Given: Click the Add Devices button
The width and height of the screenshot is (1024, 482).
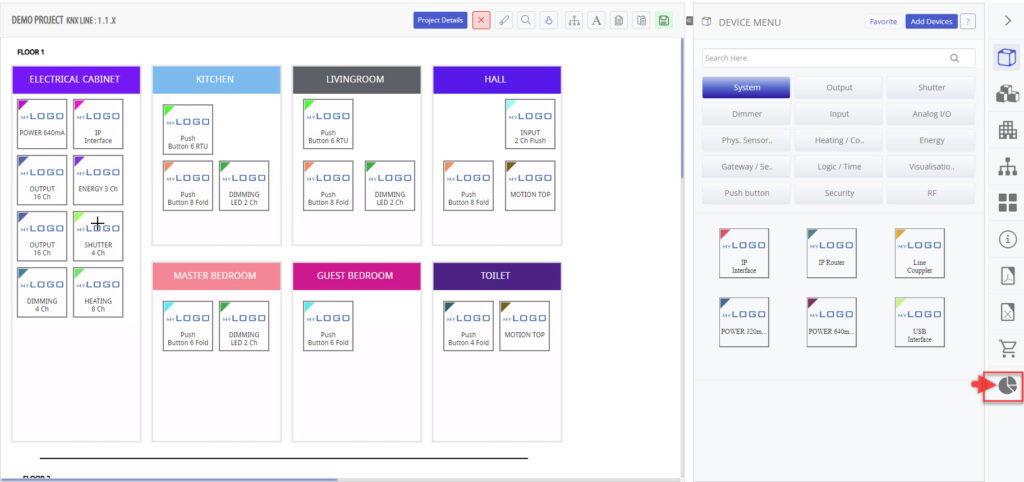Looking at the screenshot, I should 931,22.
